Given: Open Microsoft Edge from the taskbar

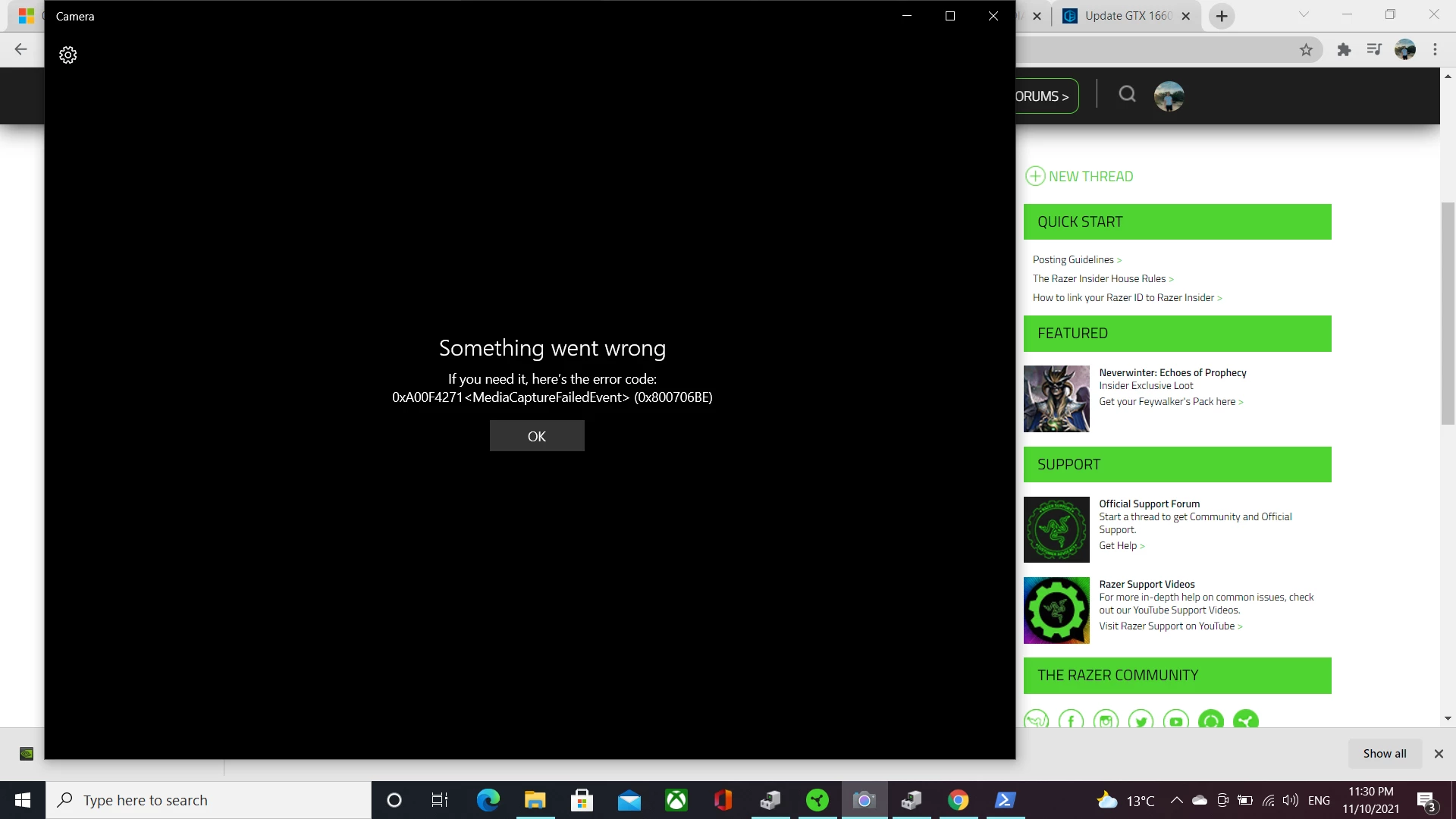Looking at the screenshot, I should [x=488, y=800].
